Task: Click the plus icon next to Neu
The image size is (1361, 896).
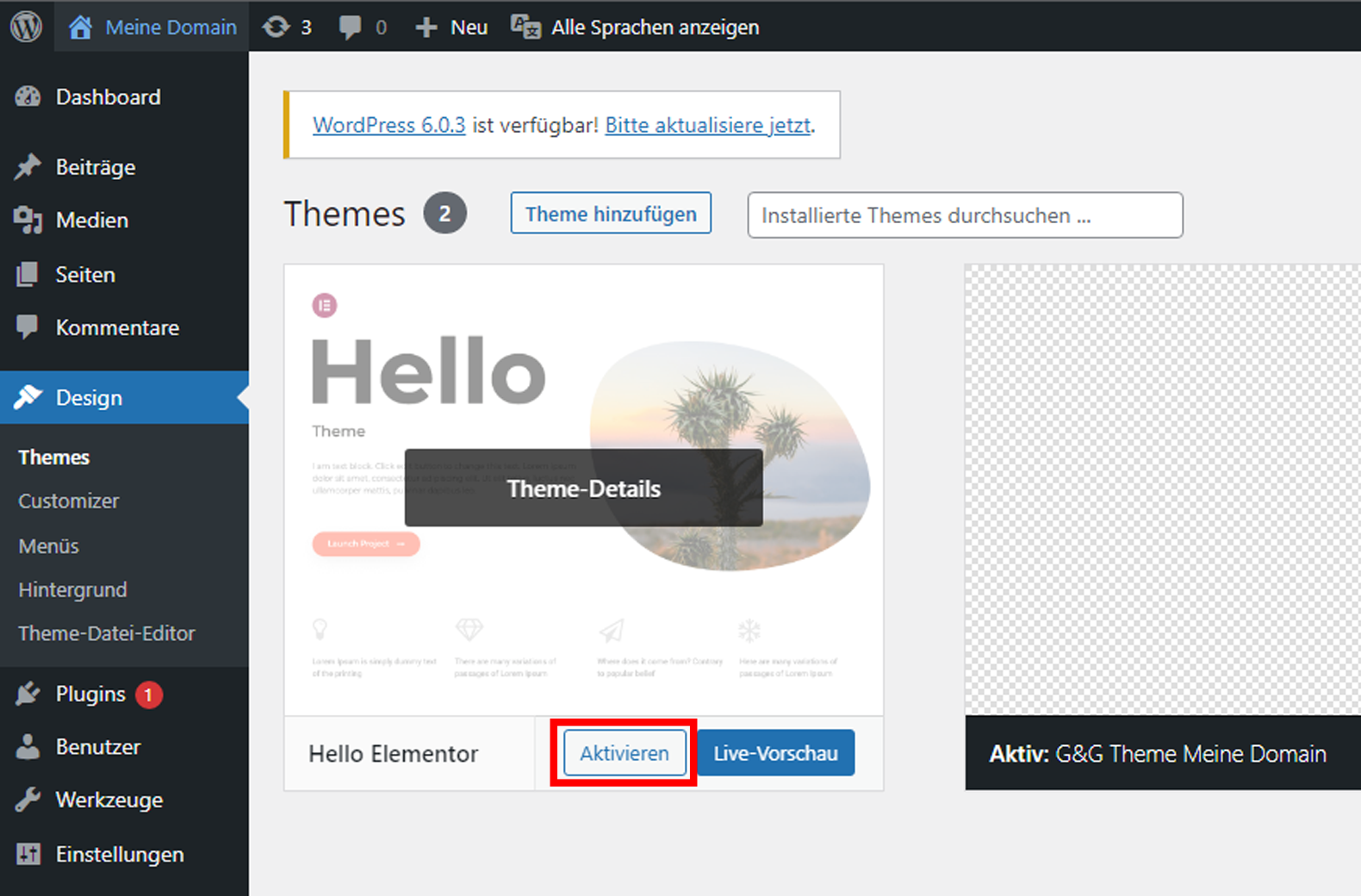Action: [426, 28]
